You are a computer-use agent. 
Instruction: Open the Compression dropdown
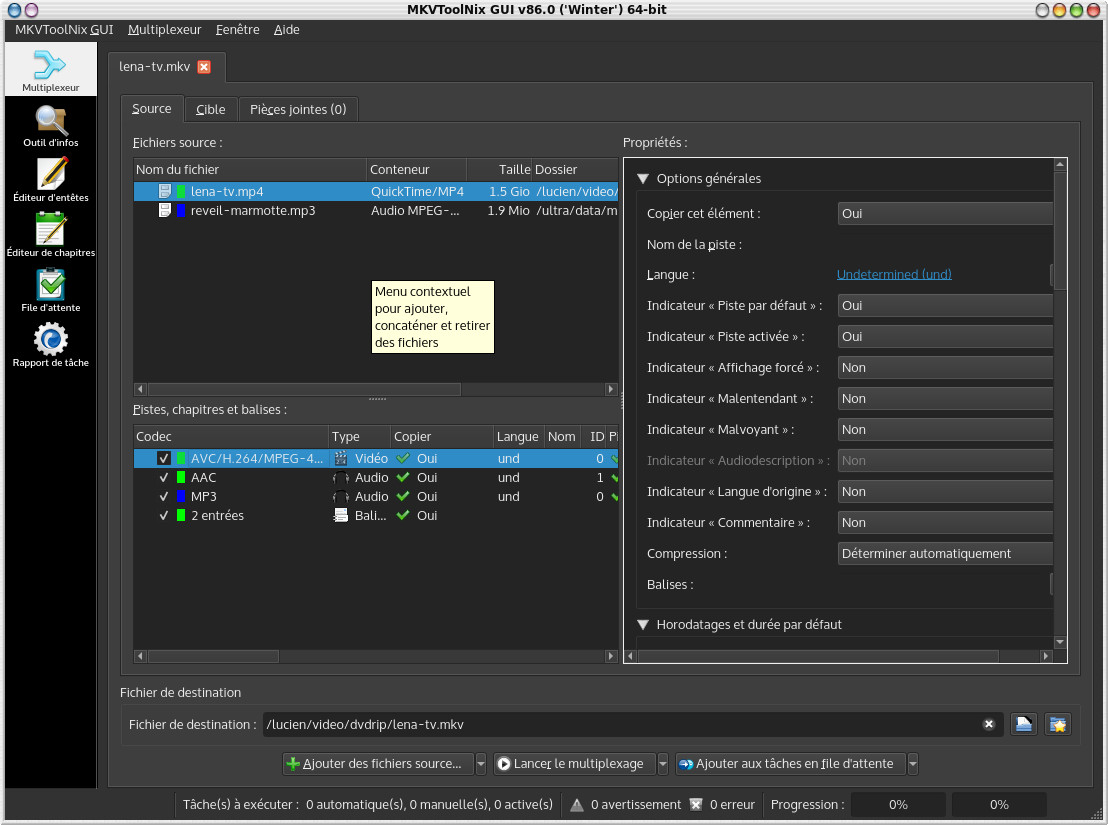(x=945, y=554)
